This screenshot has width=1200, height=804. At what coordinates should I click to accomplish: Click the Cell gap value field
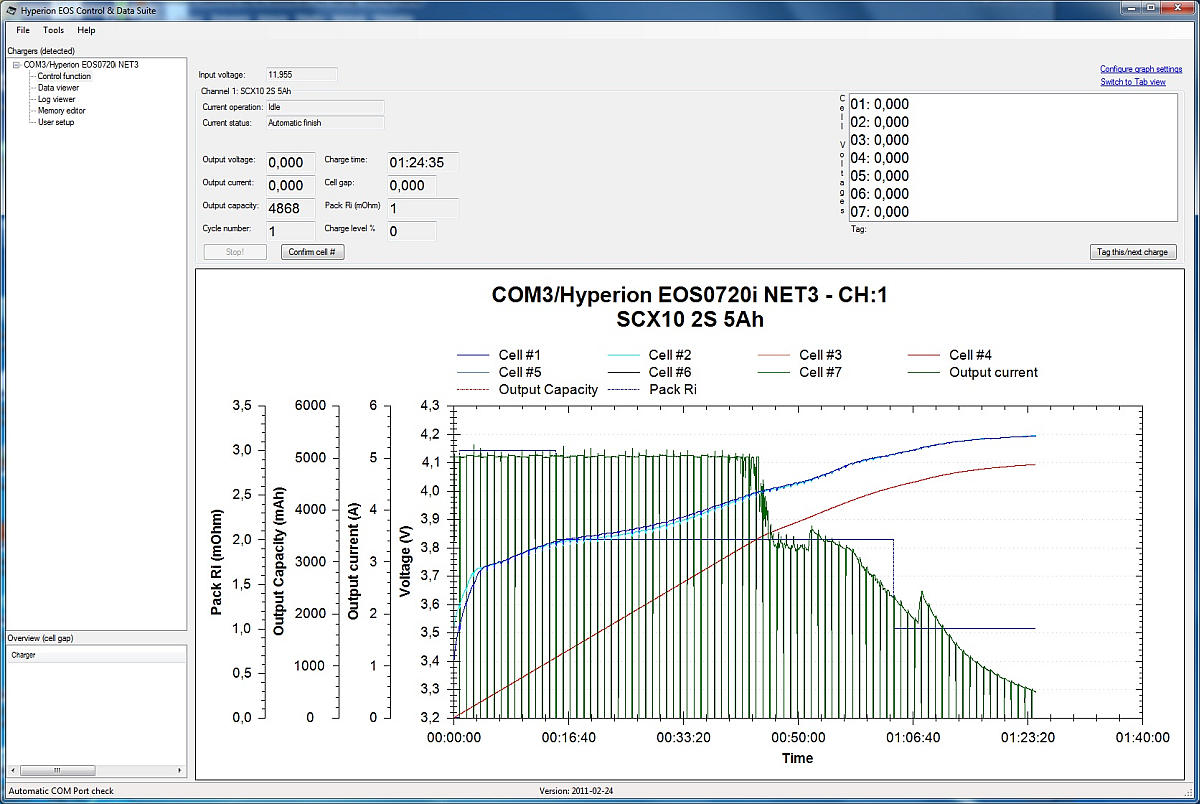point(411,185)
